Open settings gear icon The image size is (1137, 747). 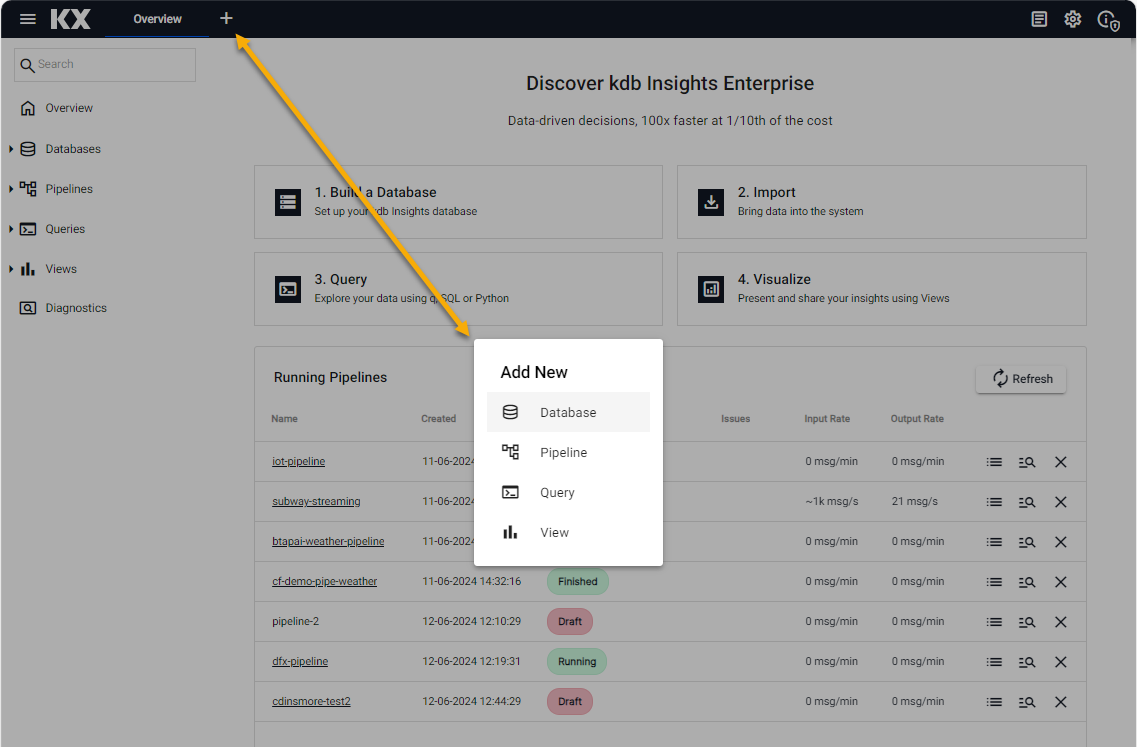click(1072, 19)
